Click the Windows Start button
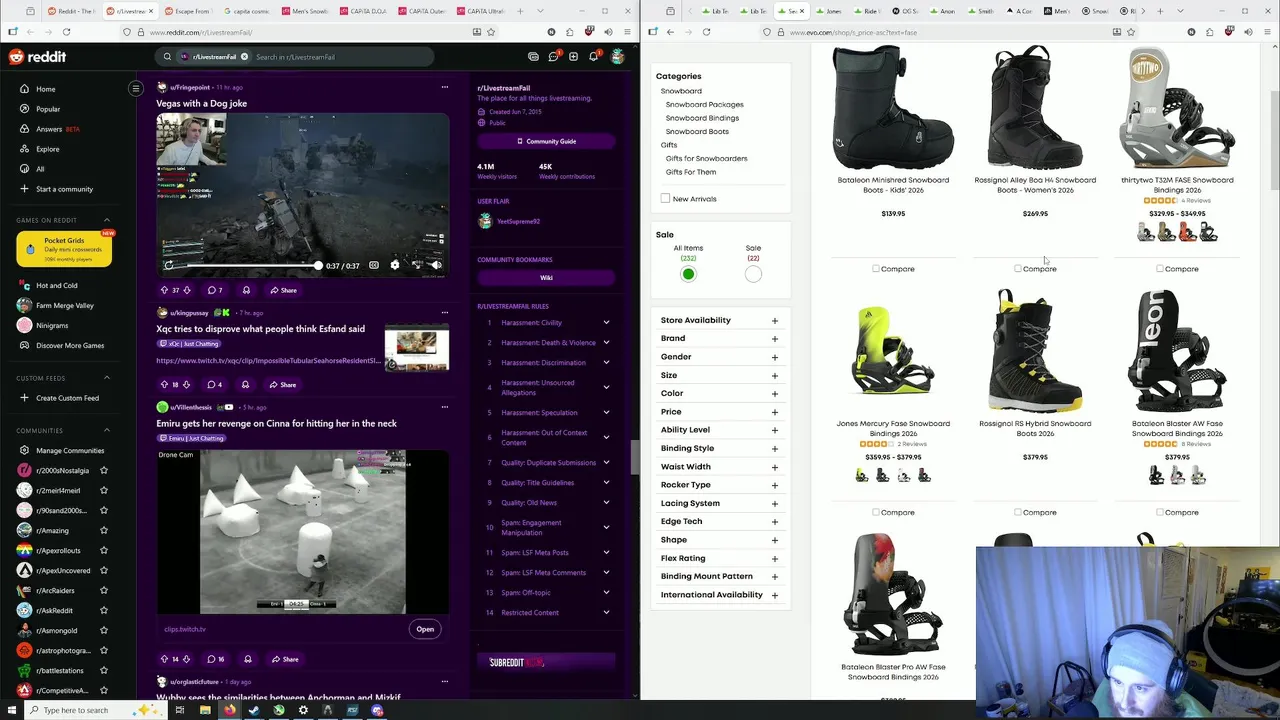The height and width of the screenshot is (720, 1280). pos(10,710)
